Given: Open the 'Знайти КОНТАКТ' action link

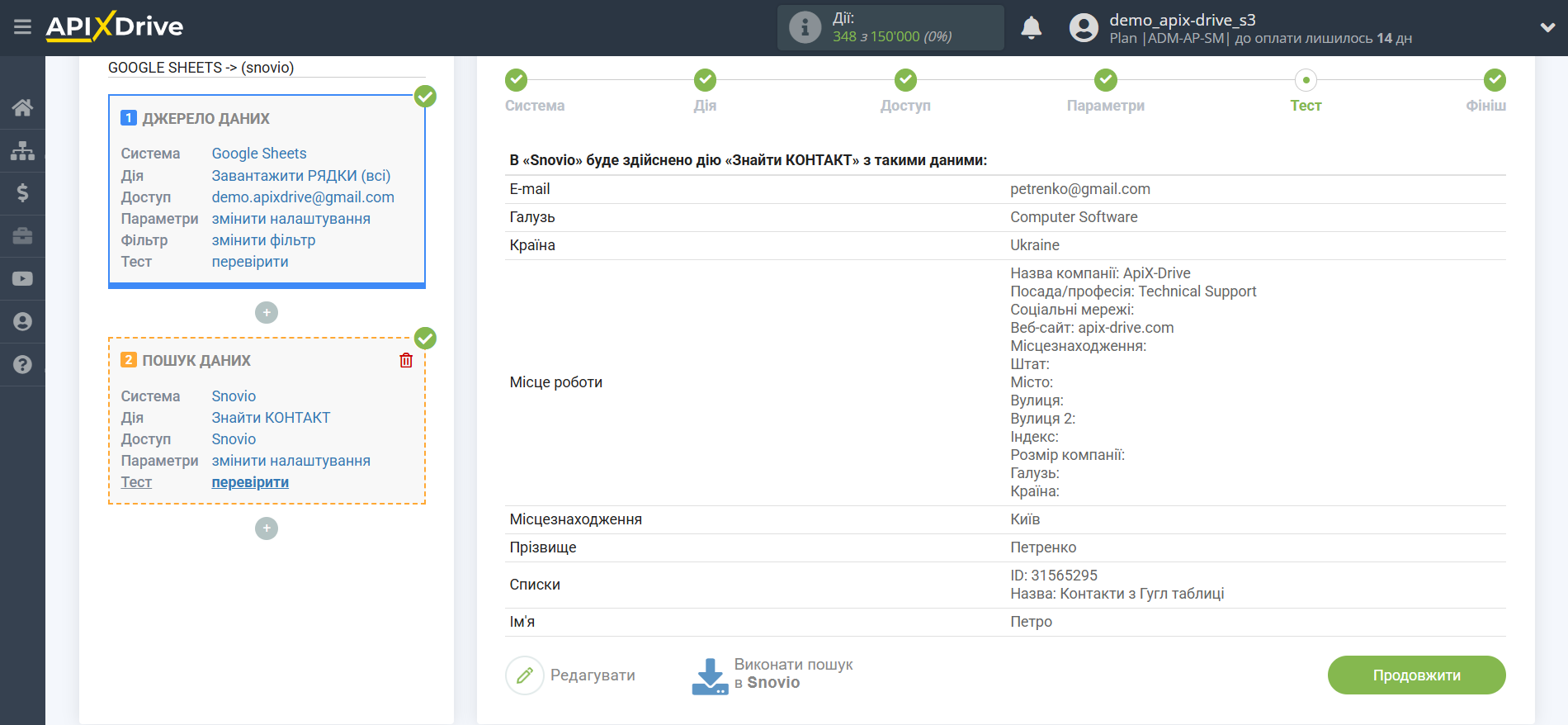Looking at the screenshot, I should 271,418.
